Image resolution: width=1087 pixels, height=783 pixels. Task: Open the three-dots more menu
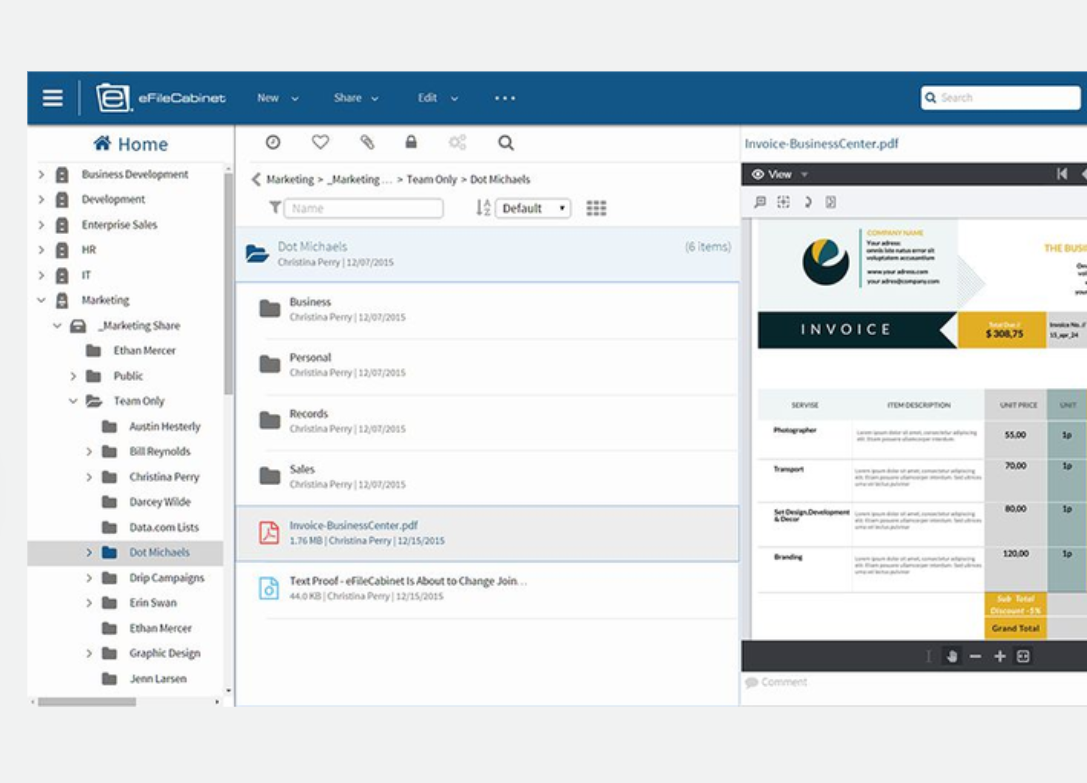point(505,98)
